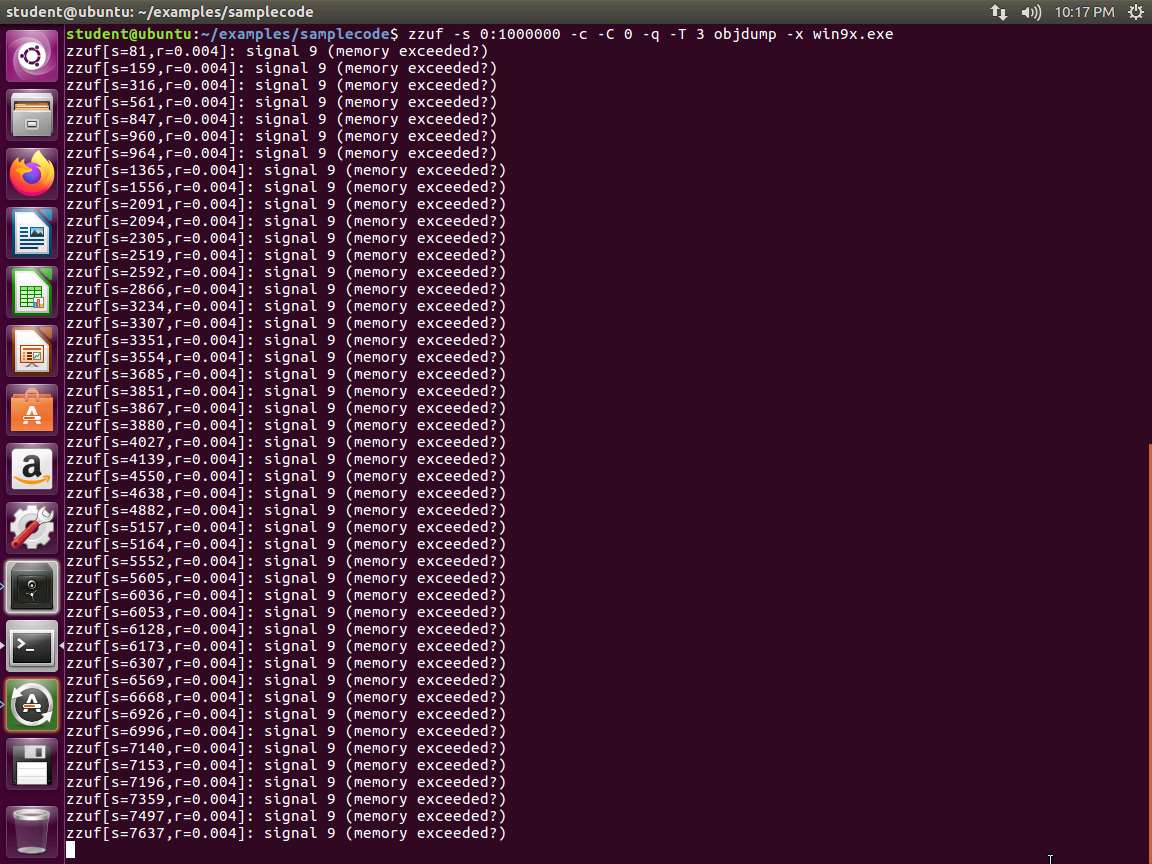
Task: Open the Software Updater
Action: [33, 705]
